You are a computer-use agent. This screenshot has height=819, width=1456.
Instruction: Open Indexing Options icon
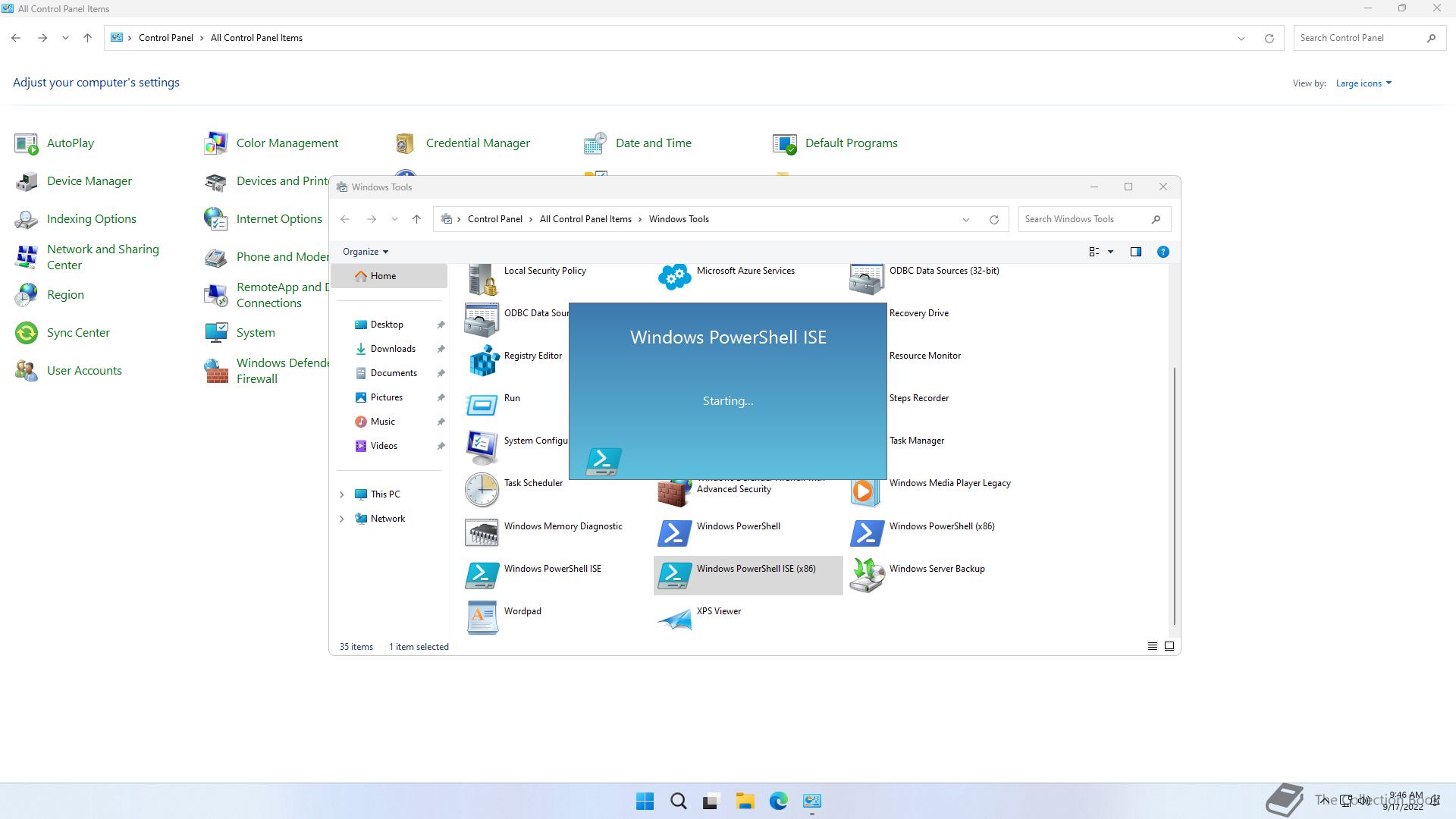[27, 219]
